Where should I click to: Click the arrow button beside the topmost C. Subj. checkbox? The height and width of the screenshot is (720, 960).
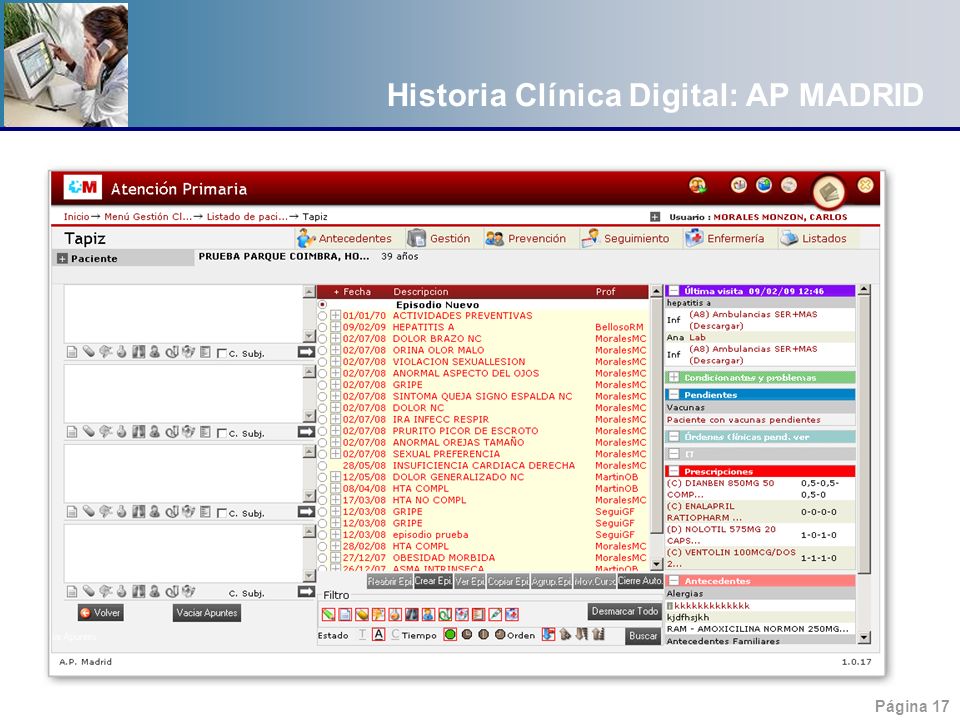[306, 352]
